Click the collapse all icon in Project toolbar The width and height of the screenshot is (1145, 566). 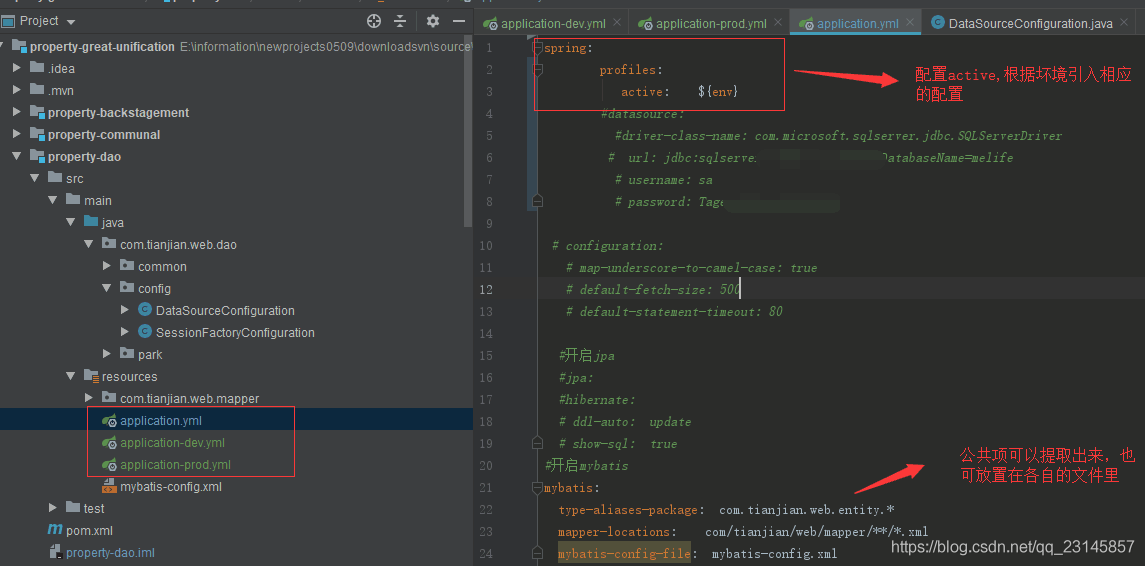399,21
